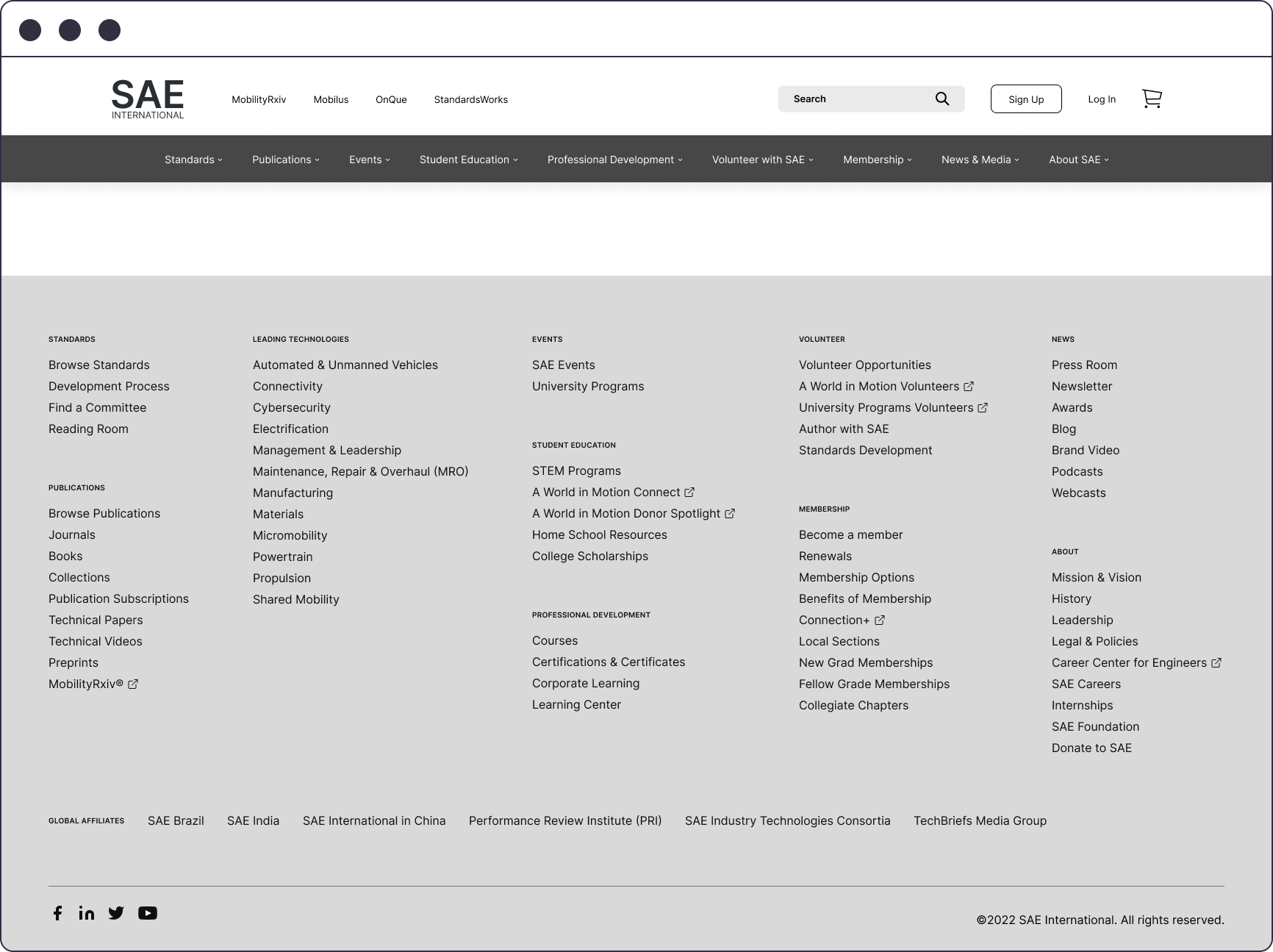Open the shopping cart icon

1152,99
